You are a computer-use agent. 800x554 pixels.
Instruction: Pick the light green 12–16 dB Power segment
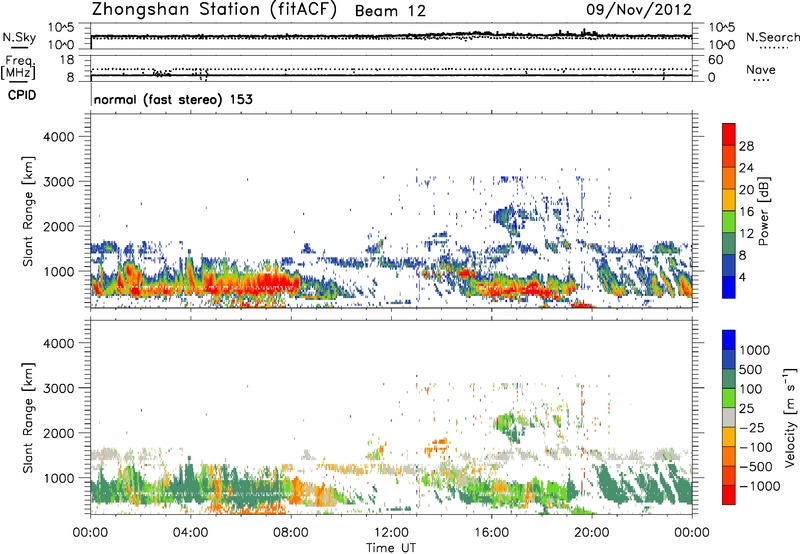pos(729,222)
